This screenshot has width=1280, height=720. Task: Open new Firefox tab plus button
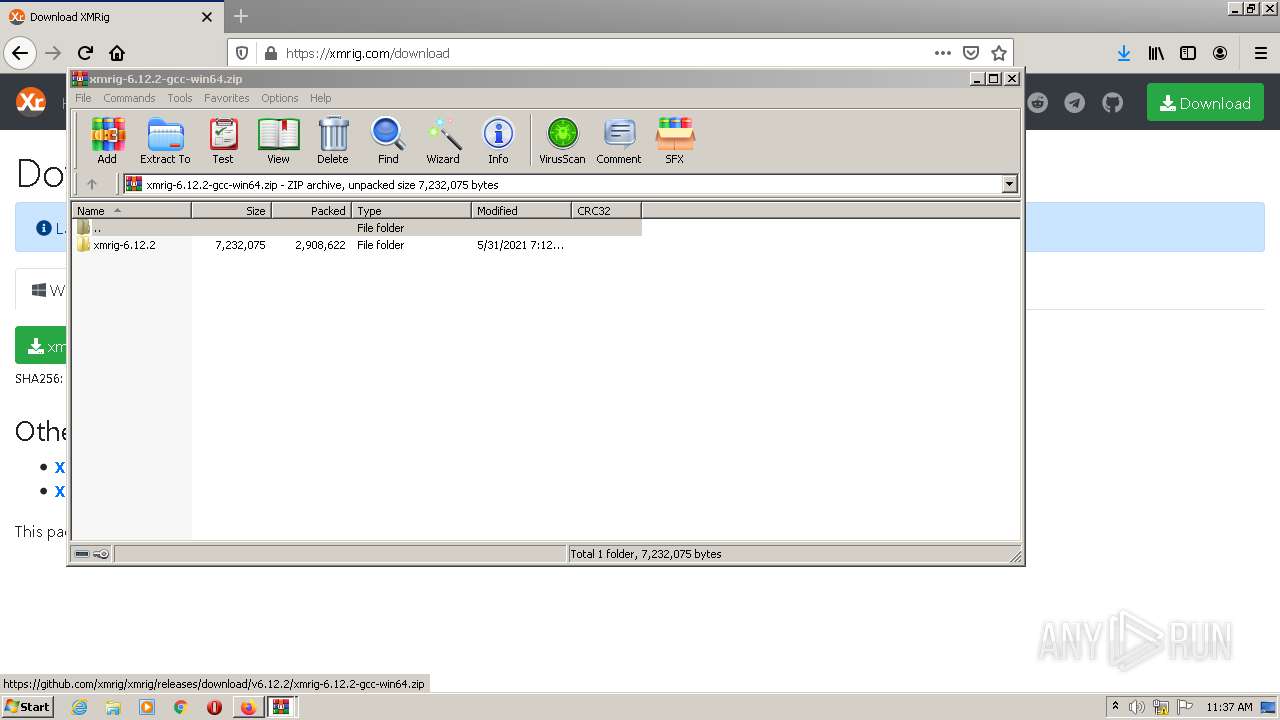240,16
